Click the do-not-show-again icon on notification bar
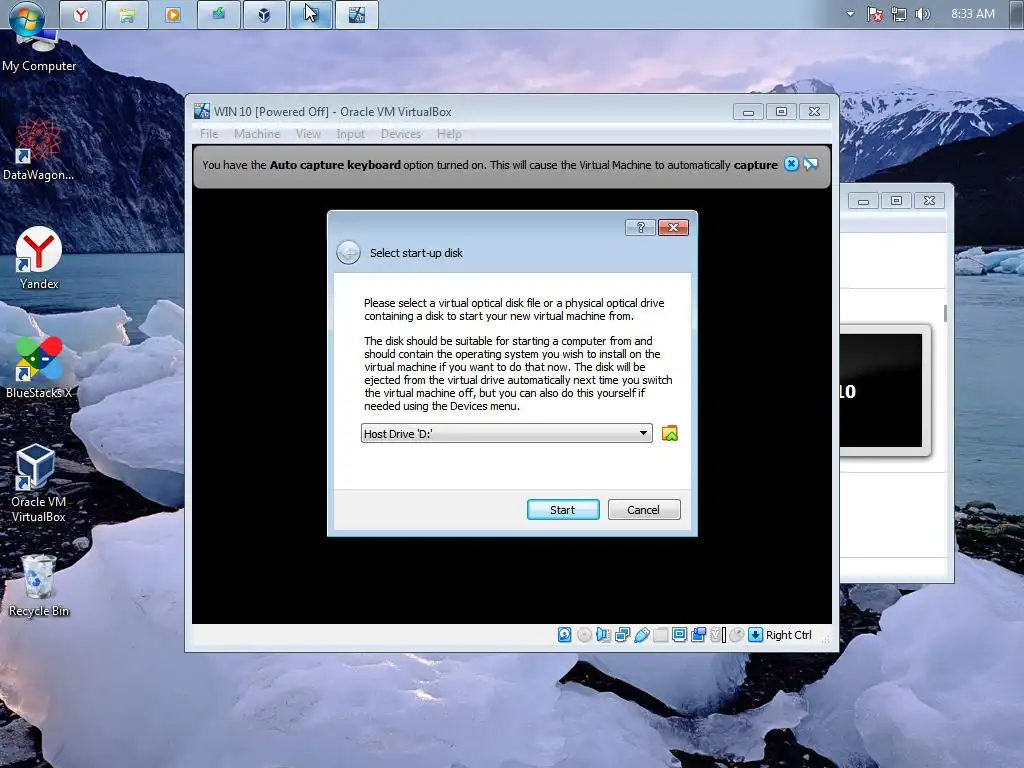Image resolution: width=1024 pixels, height=768 pixels. pyautogui.click(x=811, y=164)
